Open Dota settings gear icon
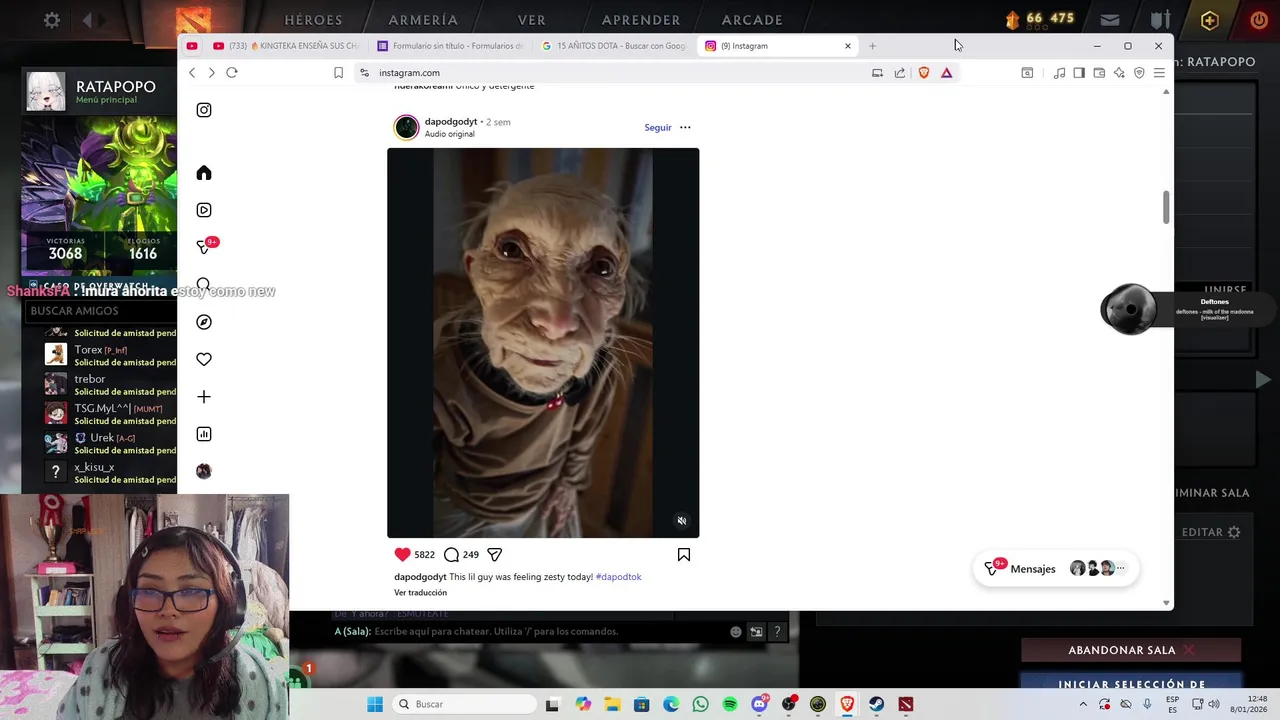Image resolution: width=1280 pixels, height=720 pixels. [52, 20]
